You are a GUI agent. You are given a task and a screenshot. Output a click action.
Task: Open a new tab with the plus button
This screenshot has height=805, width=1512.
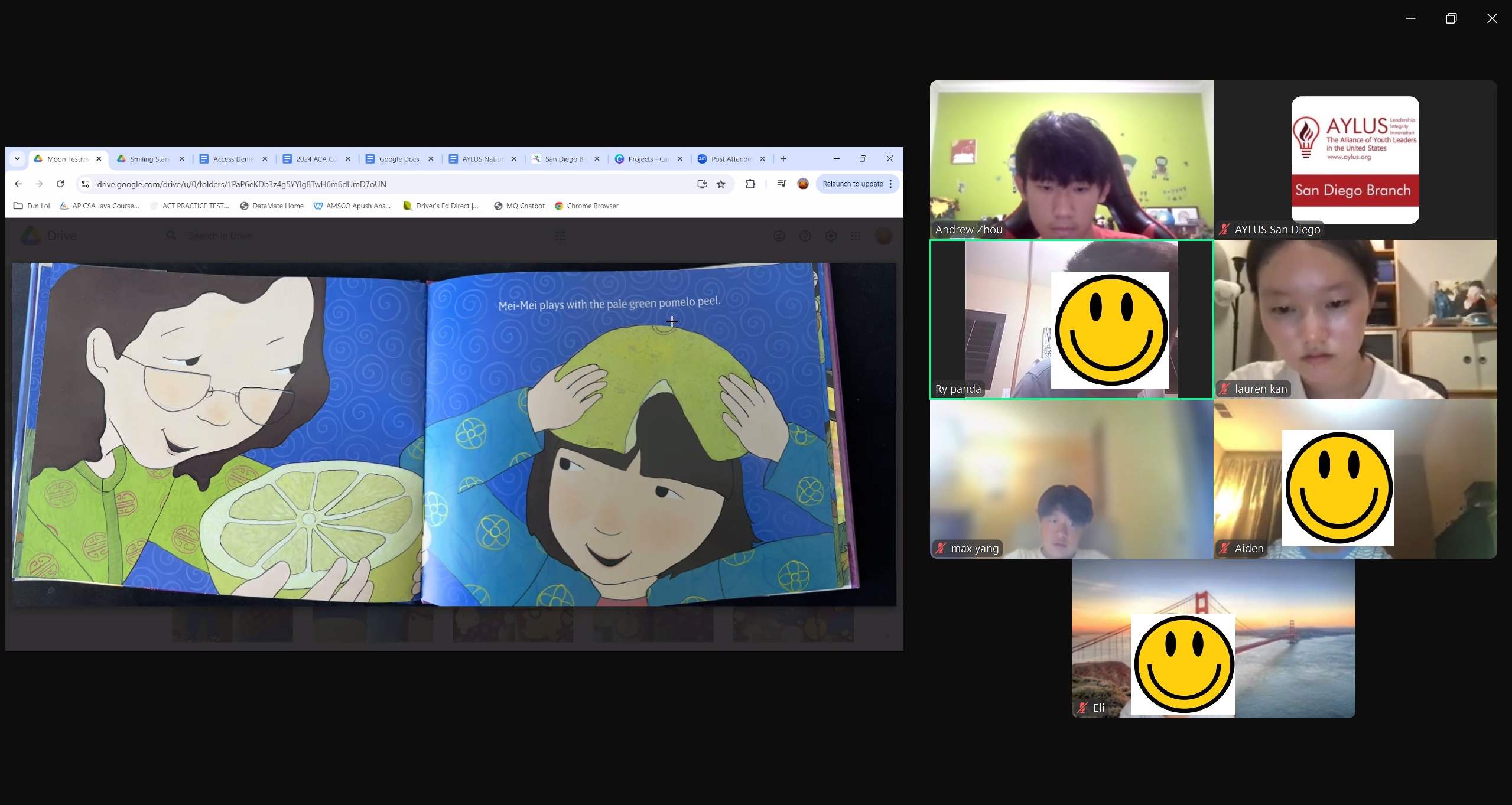point(783,159)
